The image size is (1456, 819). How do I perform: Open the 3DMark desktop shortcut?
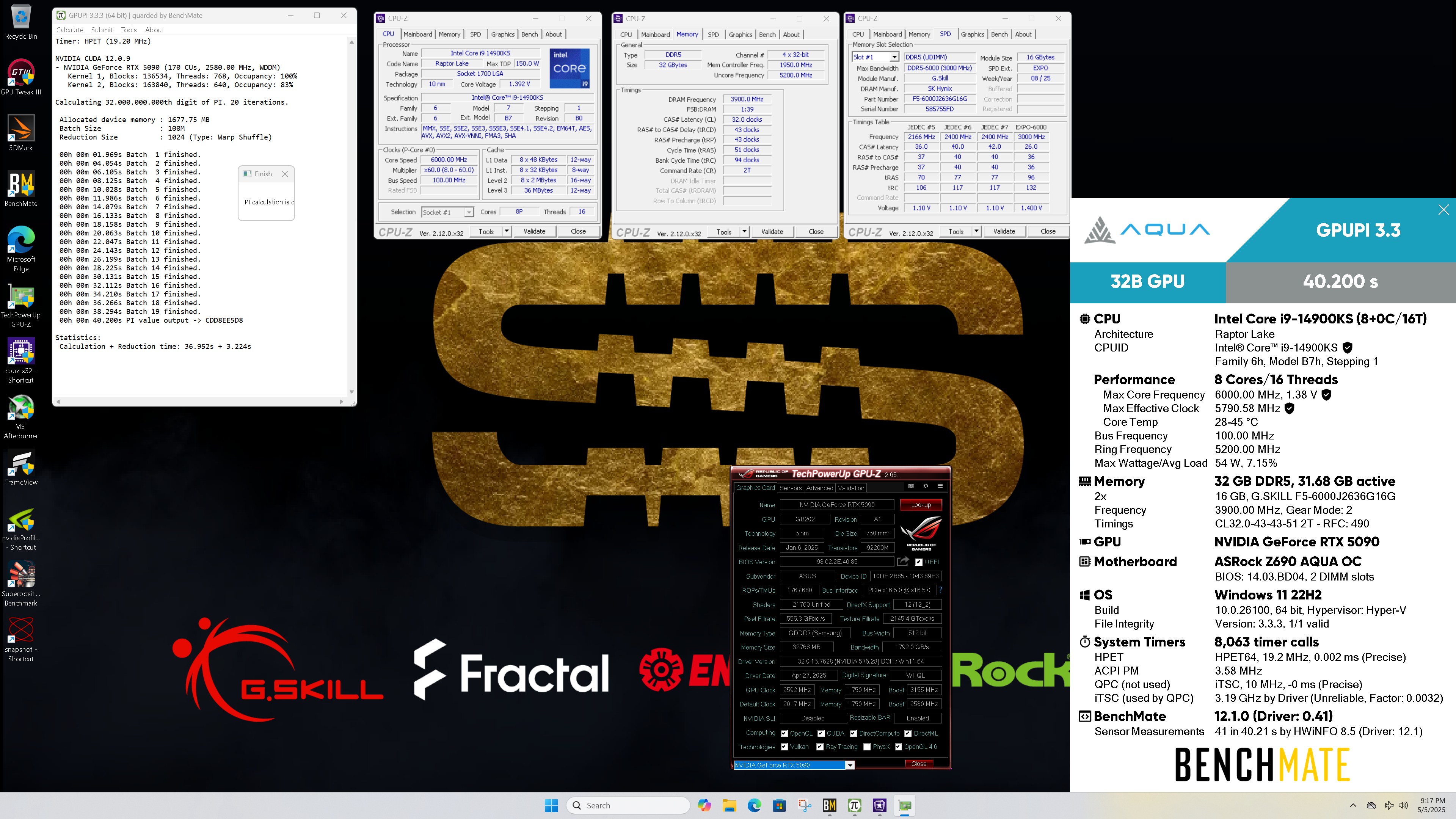tap(21, 133)
